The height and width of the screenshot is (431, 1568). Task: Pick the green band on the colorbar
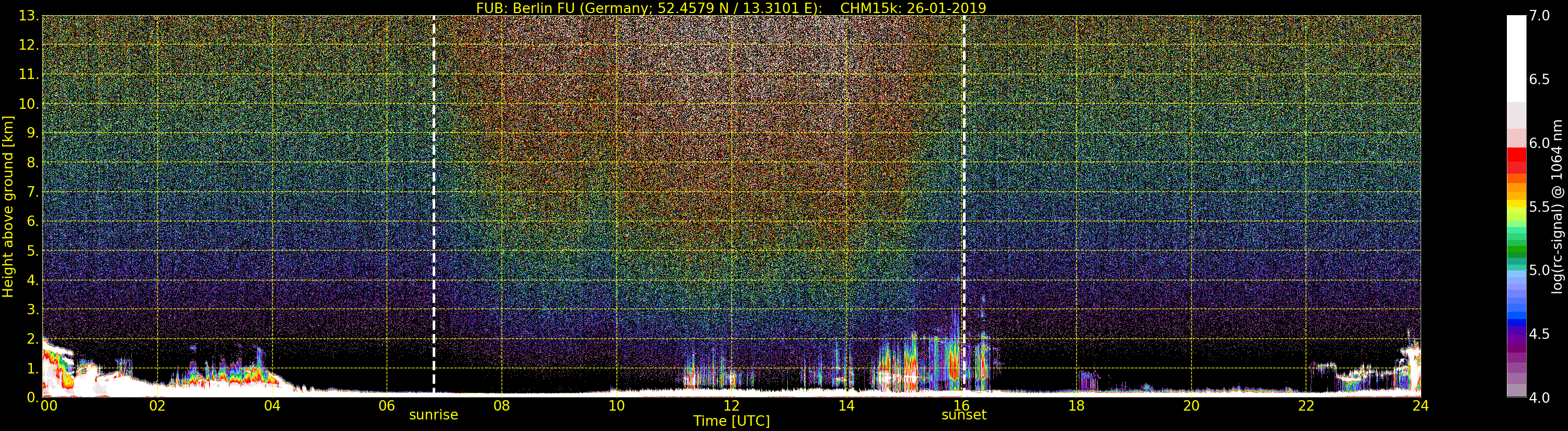click(1516, 250)
